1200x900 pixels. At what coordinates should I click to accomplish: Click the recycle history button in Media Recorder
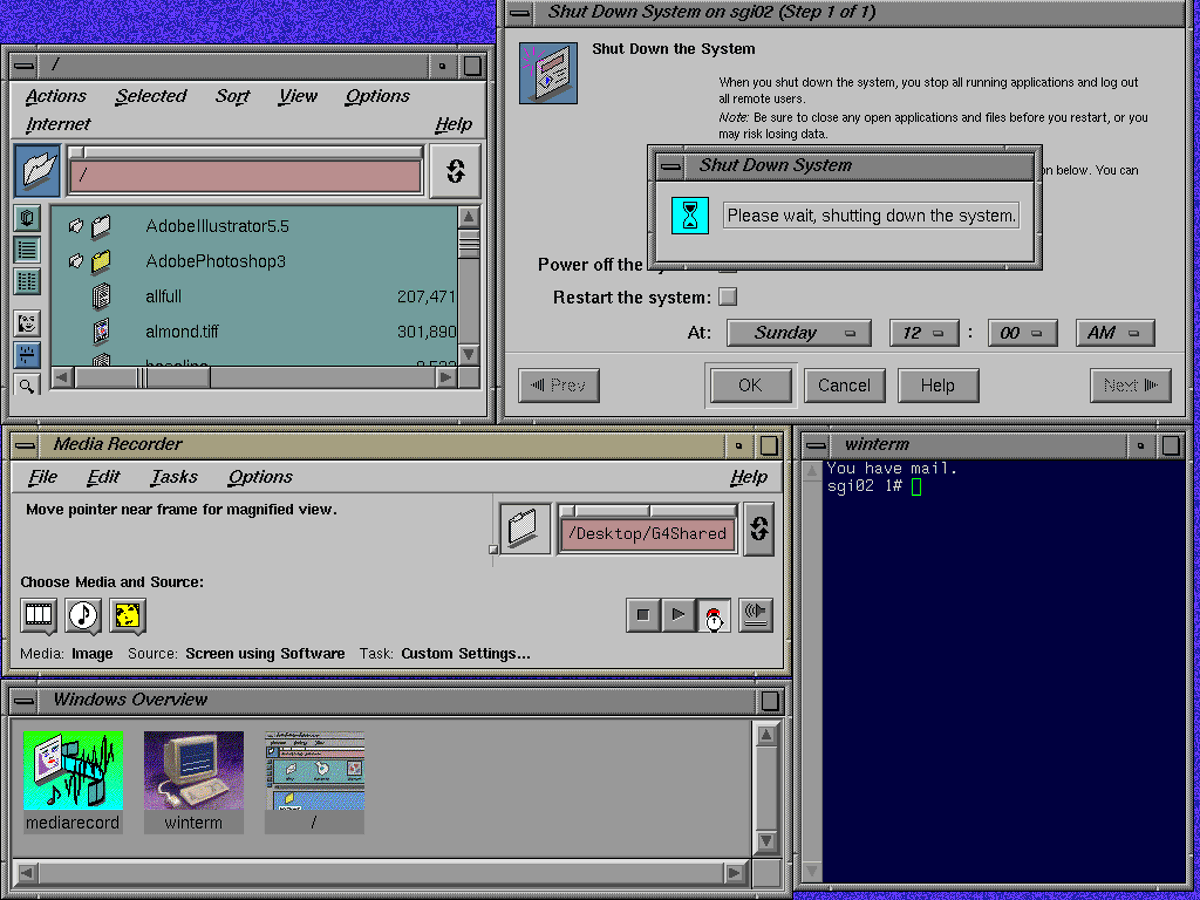[759, 529]
